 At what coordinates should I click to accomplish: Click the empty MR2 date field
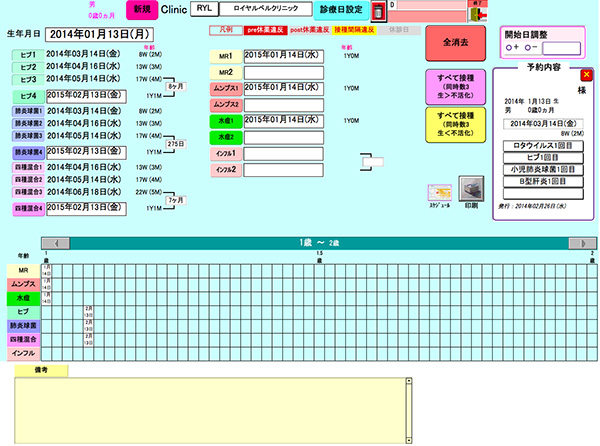(283, 72)
